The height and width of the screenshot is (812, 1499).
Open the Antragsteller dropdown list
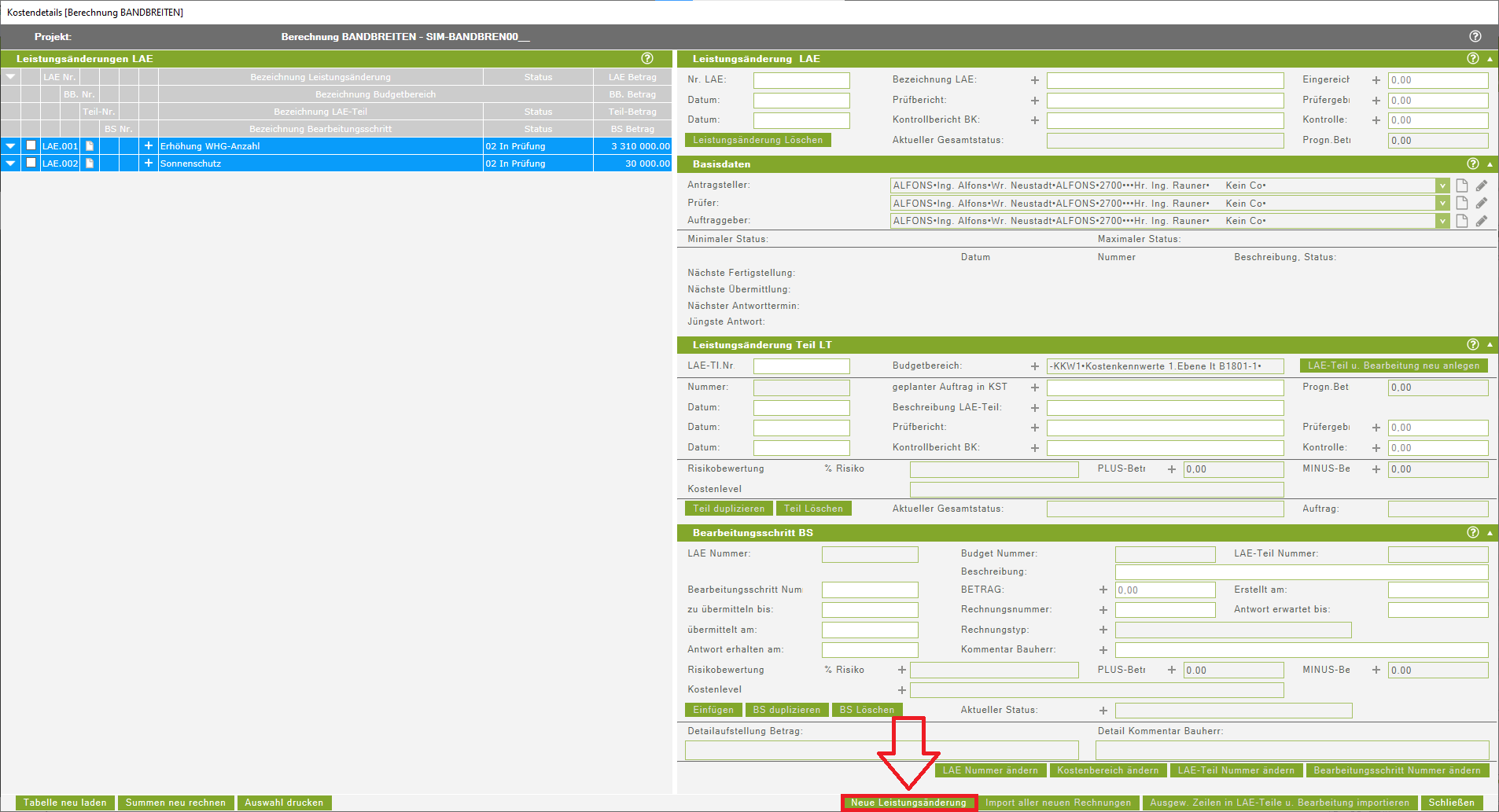click(x=1442, y=186)
